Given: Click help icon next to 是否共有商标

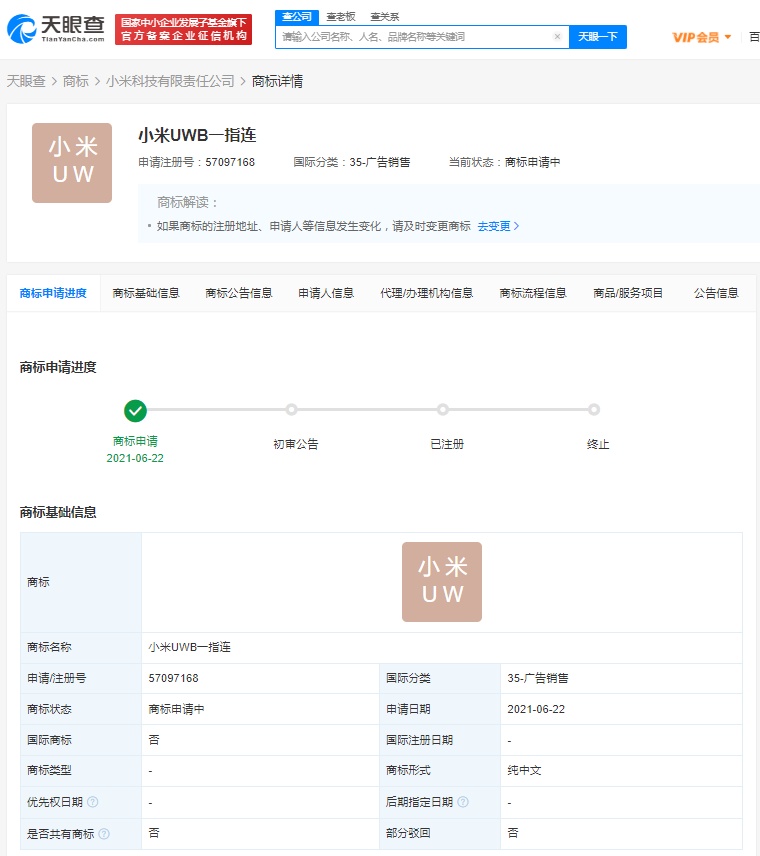Looking at the screenshot, I should pos(103,833).
